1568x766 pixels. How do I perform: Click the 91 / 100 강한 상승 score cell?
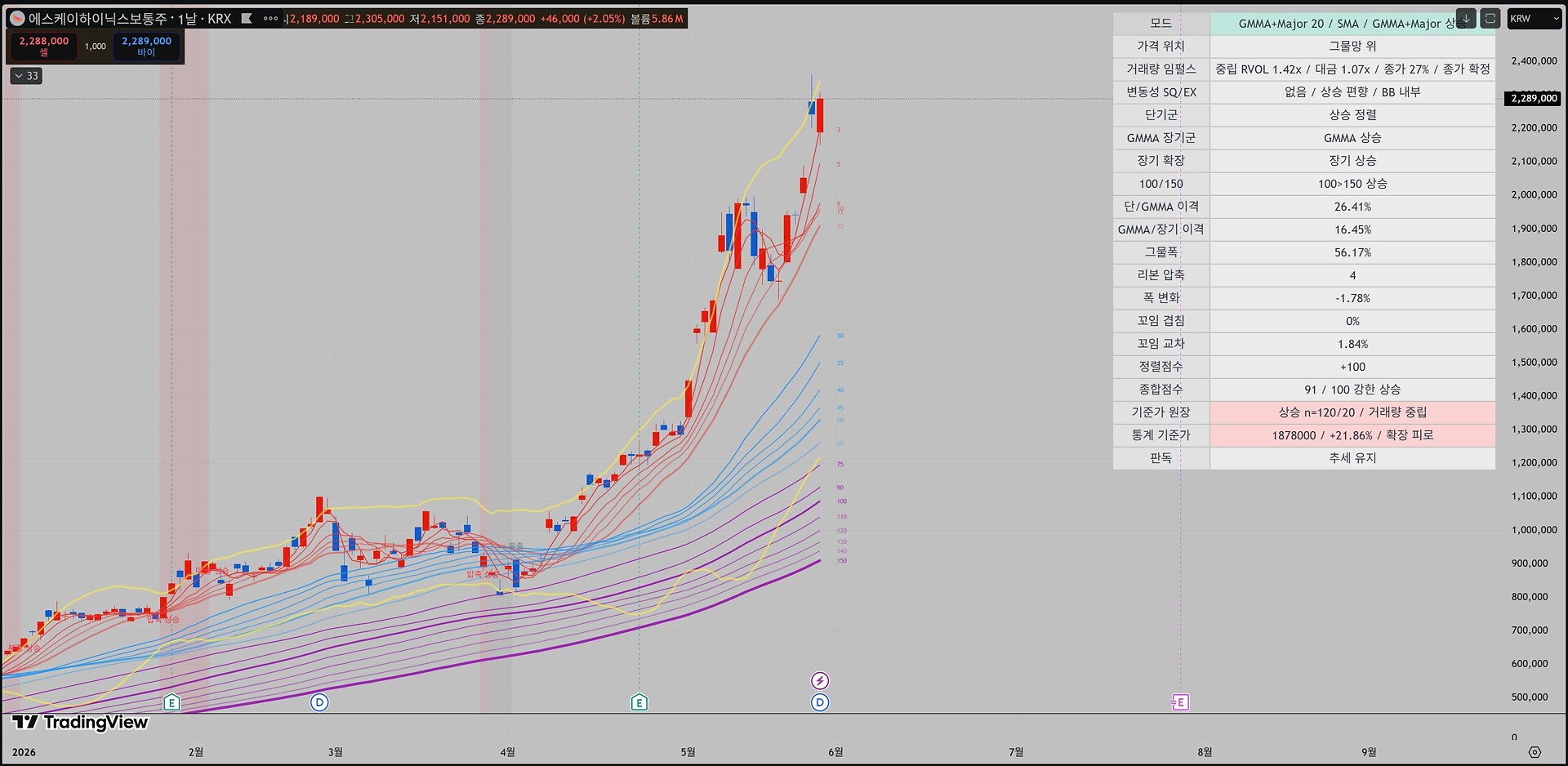pyautogui.click(x=1352, y=390)
